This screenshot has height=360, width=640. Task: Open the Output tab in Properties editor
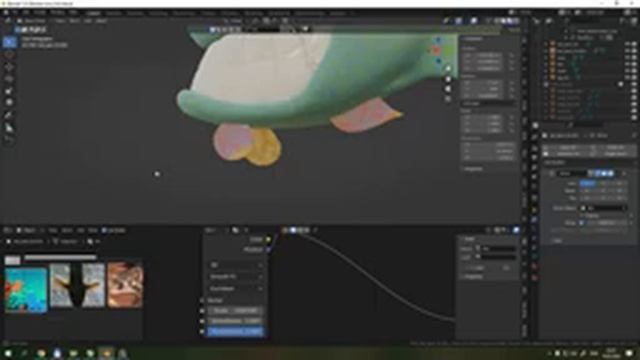pyautogui.click(x=535, y=147)
